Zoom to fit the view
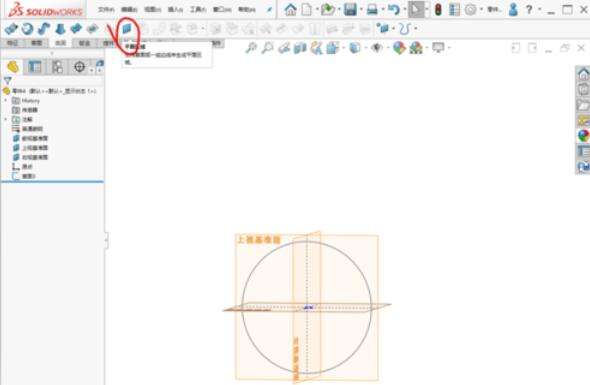Screen dimensions: 590x385 point(251,48)
